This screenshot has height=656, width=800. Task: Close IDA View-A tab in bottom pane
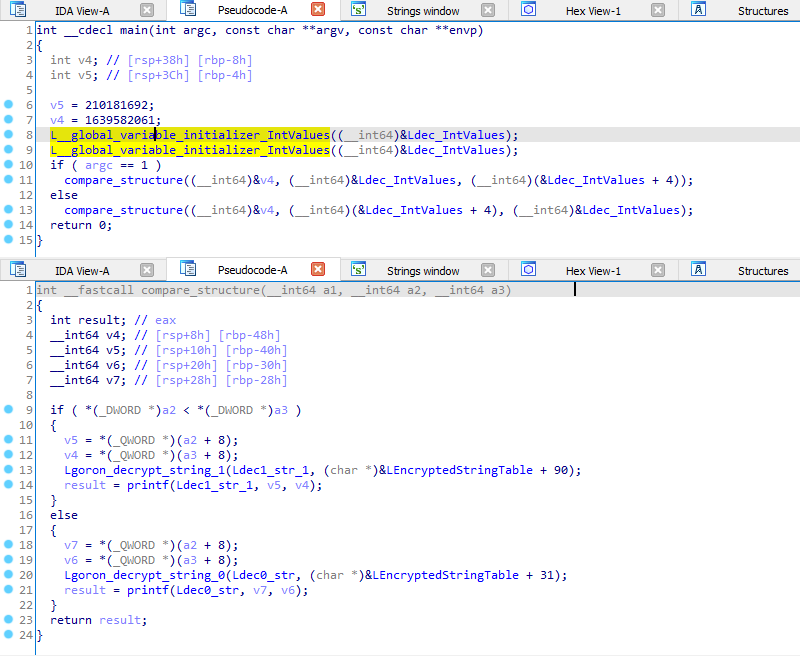pos(147,269)
